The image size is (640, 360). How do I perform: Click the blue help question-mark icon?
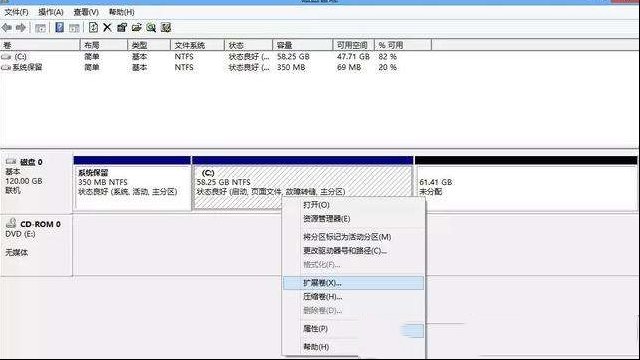pos(60,27)
